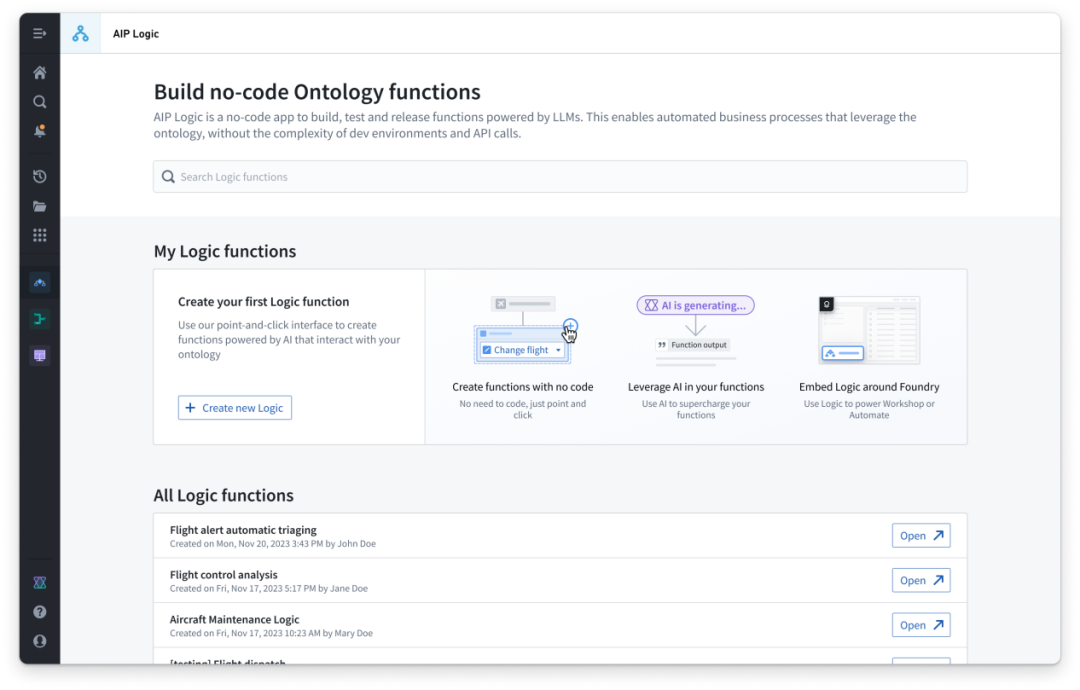Open the applications grid icon
The width and height of the screenshot is (1080, 690).
40,236
